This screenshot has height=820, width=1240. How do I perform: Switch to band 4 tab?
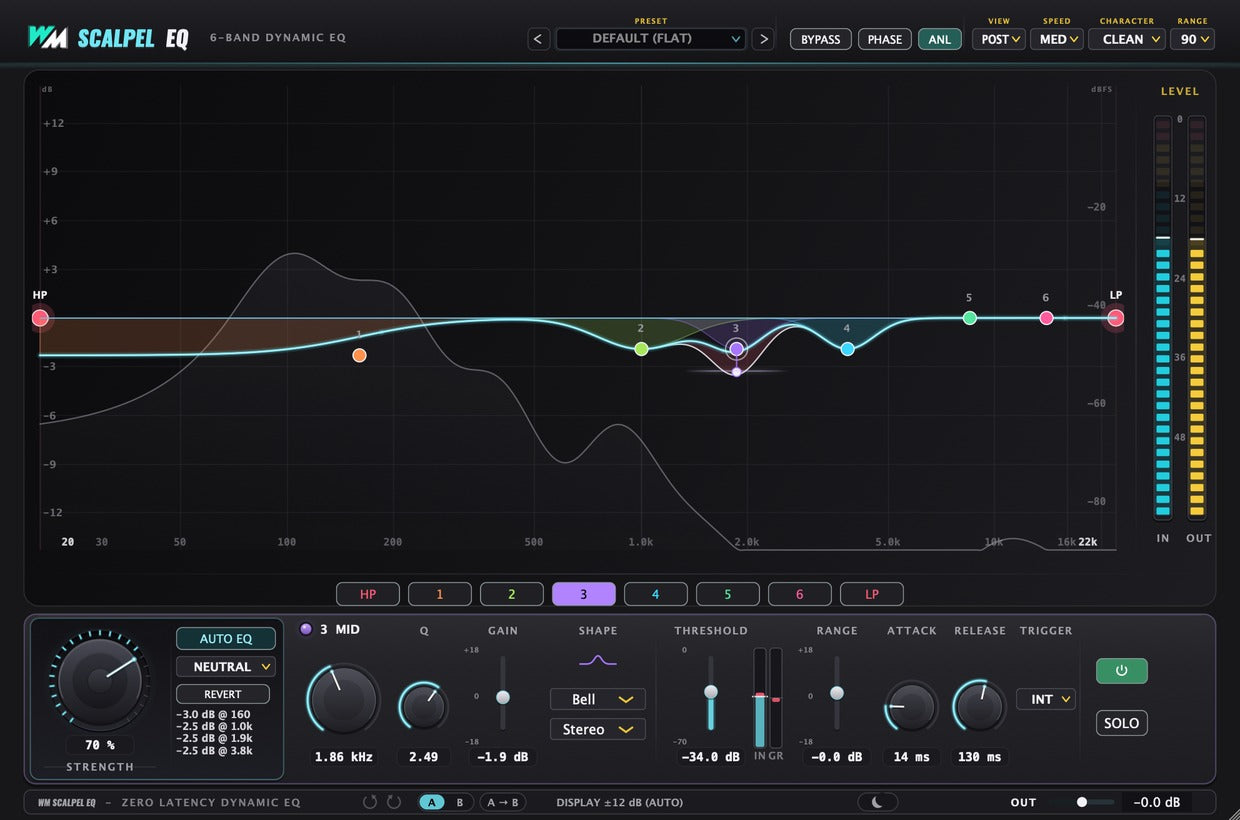[656, 594]
